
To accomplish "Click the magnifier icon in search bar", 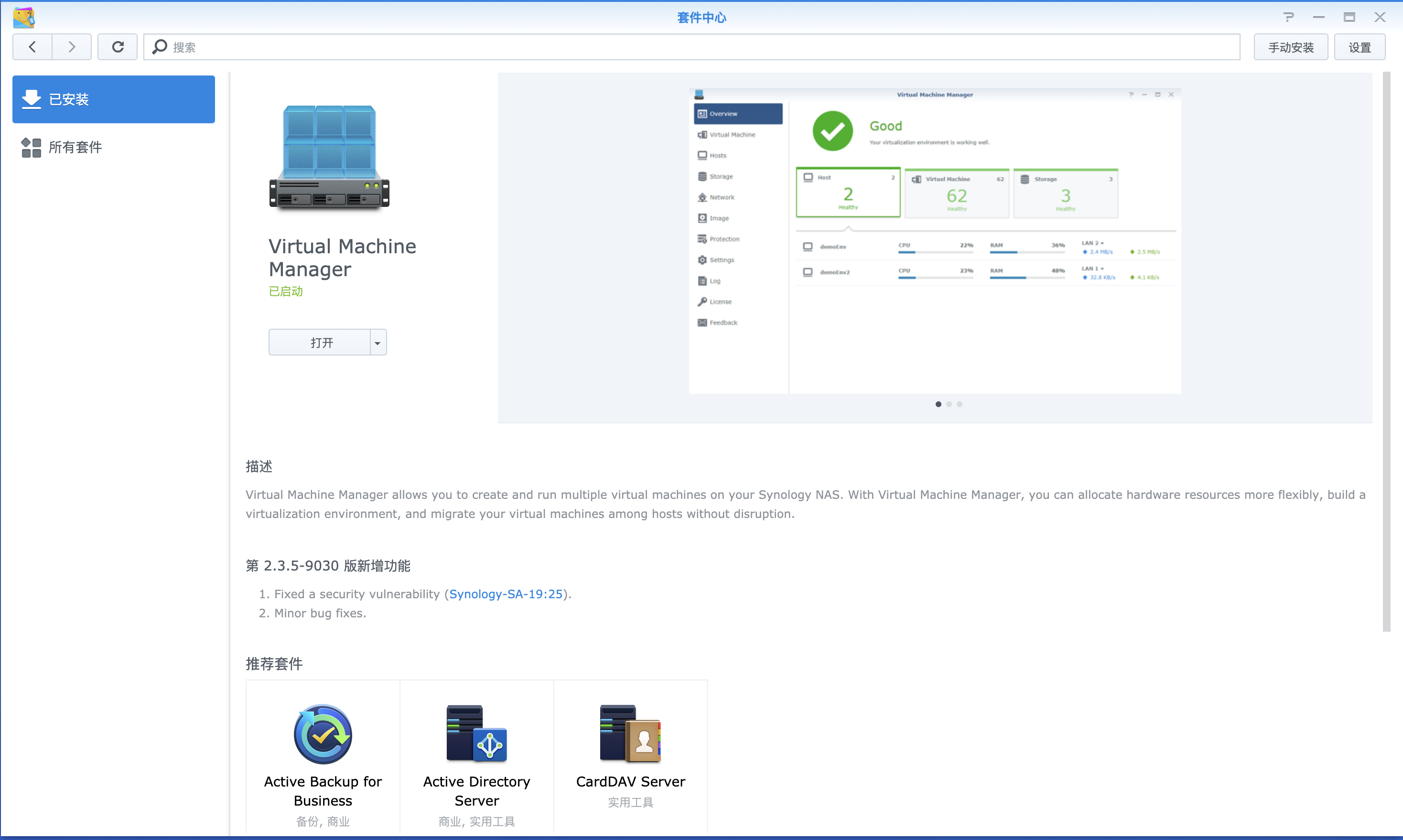I will [160, 47].
